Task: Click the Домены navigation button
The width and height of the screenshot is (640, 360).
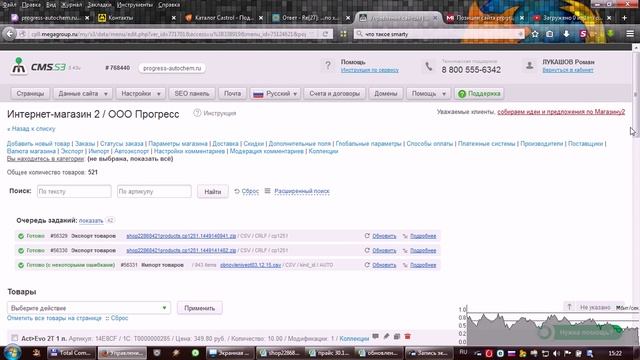Action: tap(386, 93)
